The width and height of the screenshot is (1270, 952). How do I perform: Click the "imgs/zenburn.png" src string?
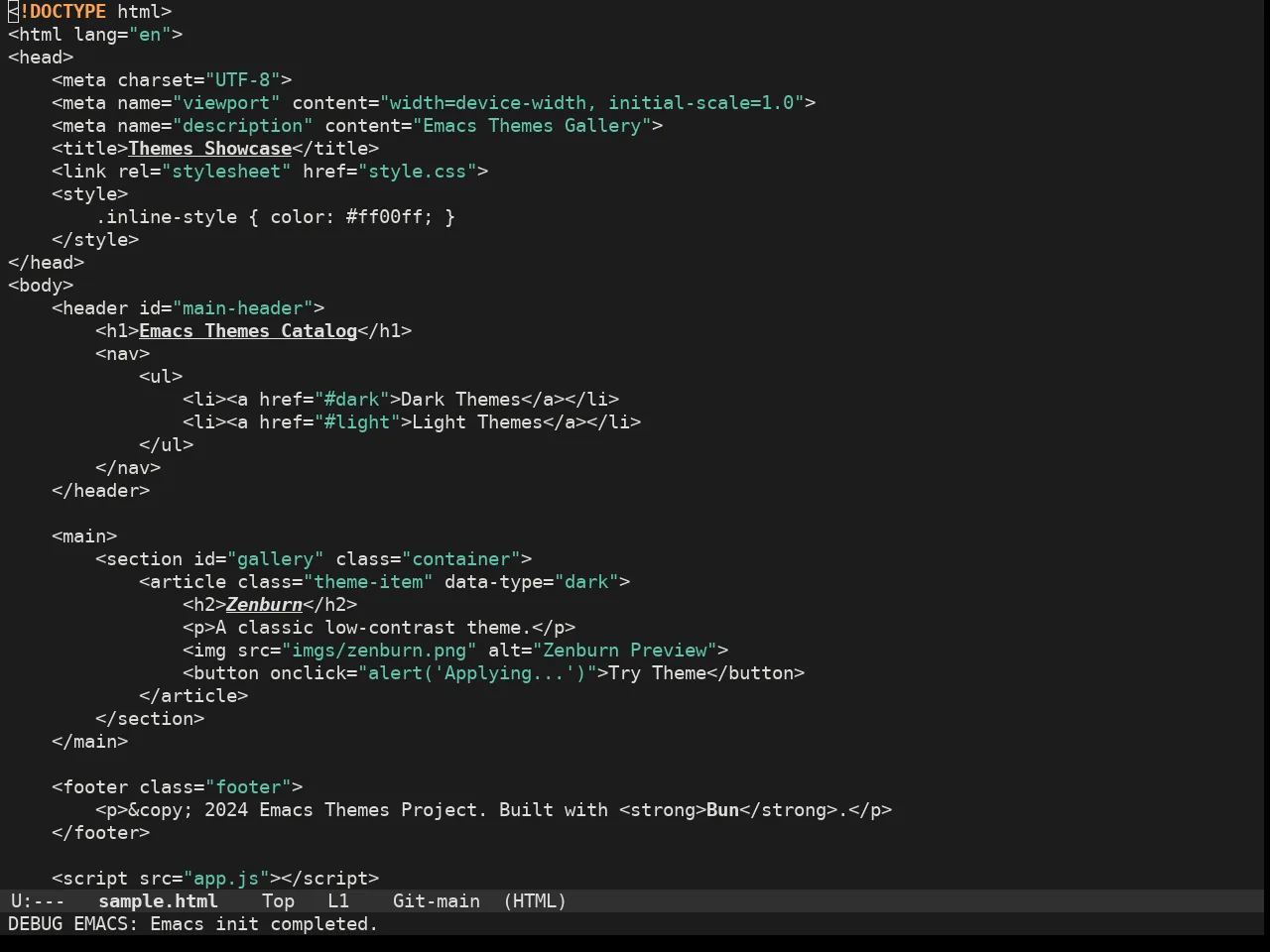[379, 651]
